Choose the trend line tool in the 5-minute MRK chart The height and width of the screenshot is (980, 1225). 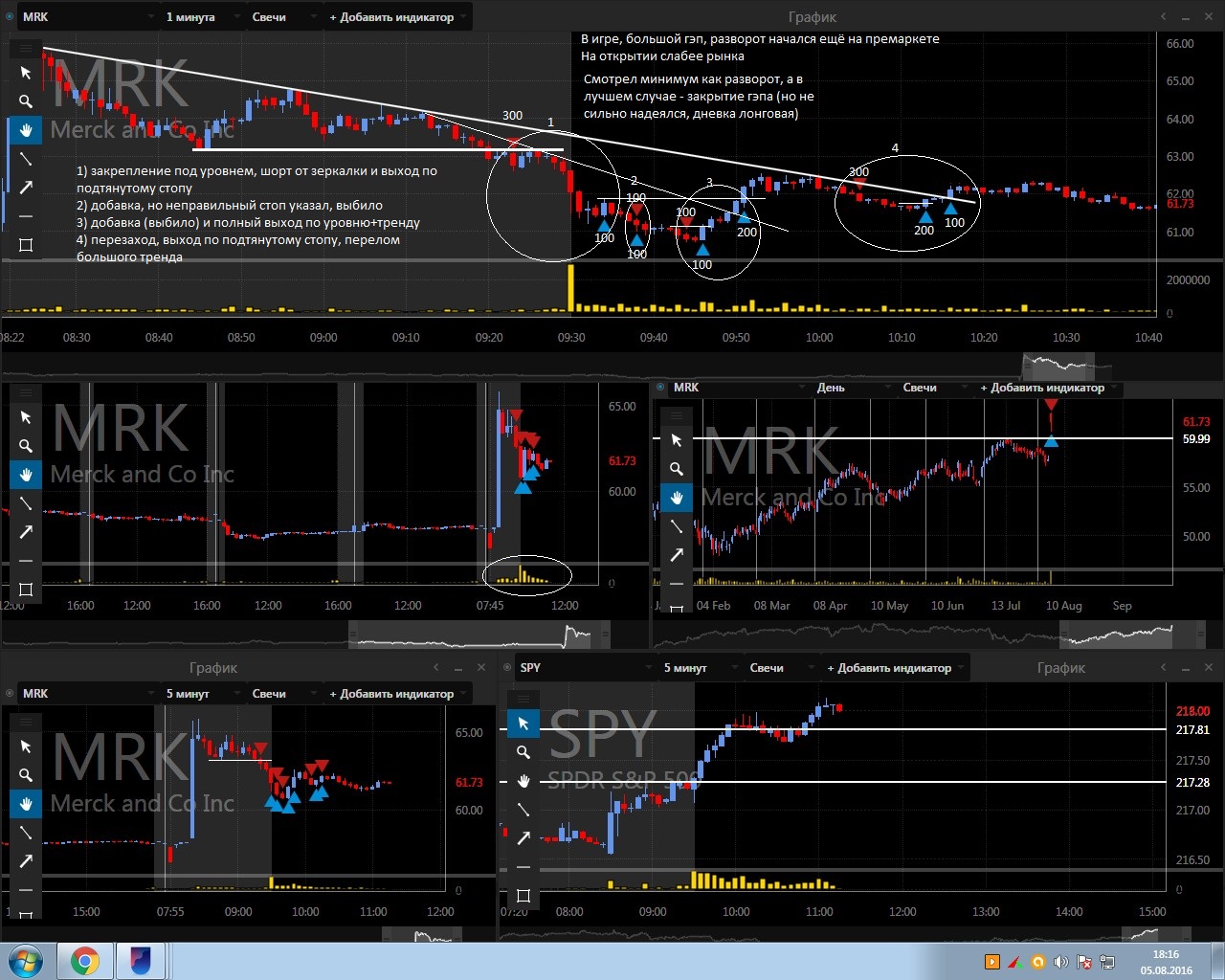point(26,833)
